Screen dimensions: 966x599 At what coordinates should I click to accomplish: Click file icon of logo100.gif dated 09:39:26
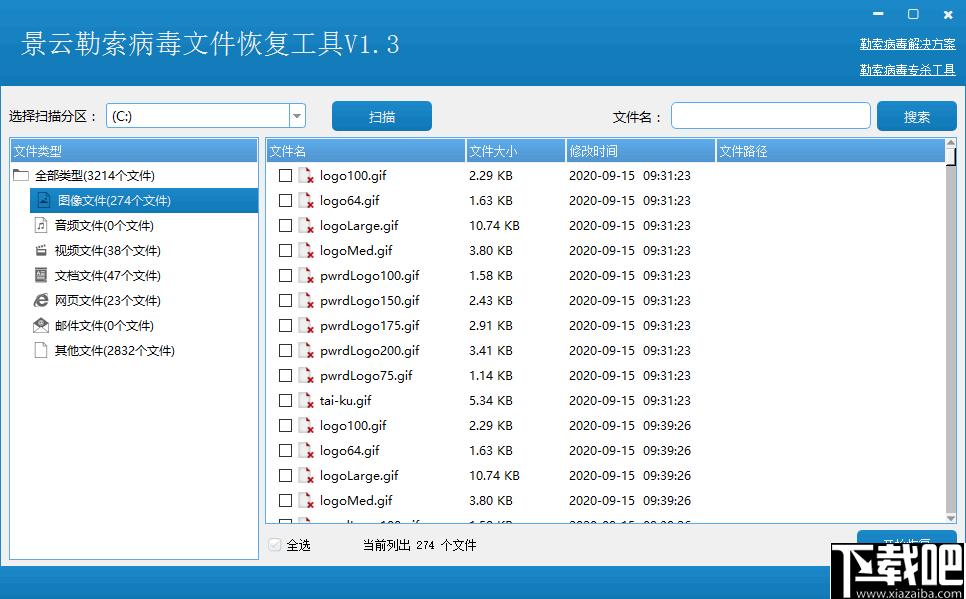306,425
